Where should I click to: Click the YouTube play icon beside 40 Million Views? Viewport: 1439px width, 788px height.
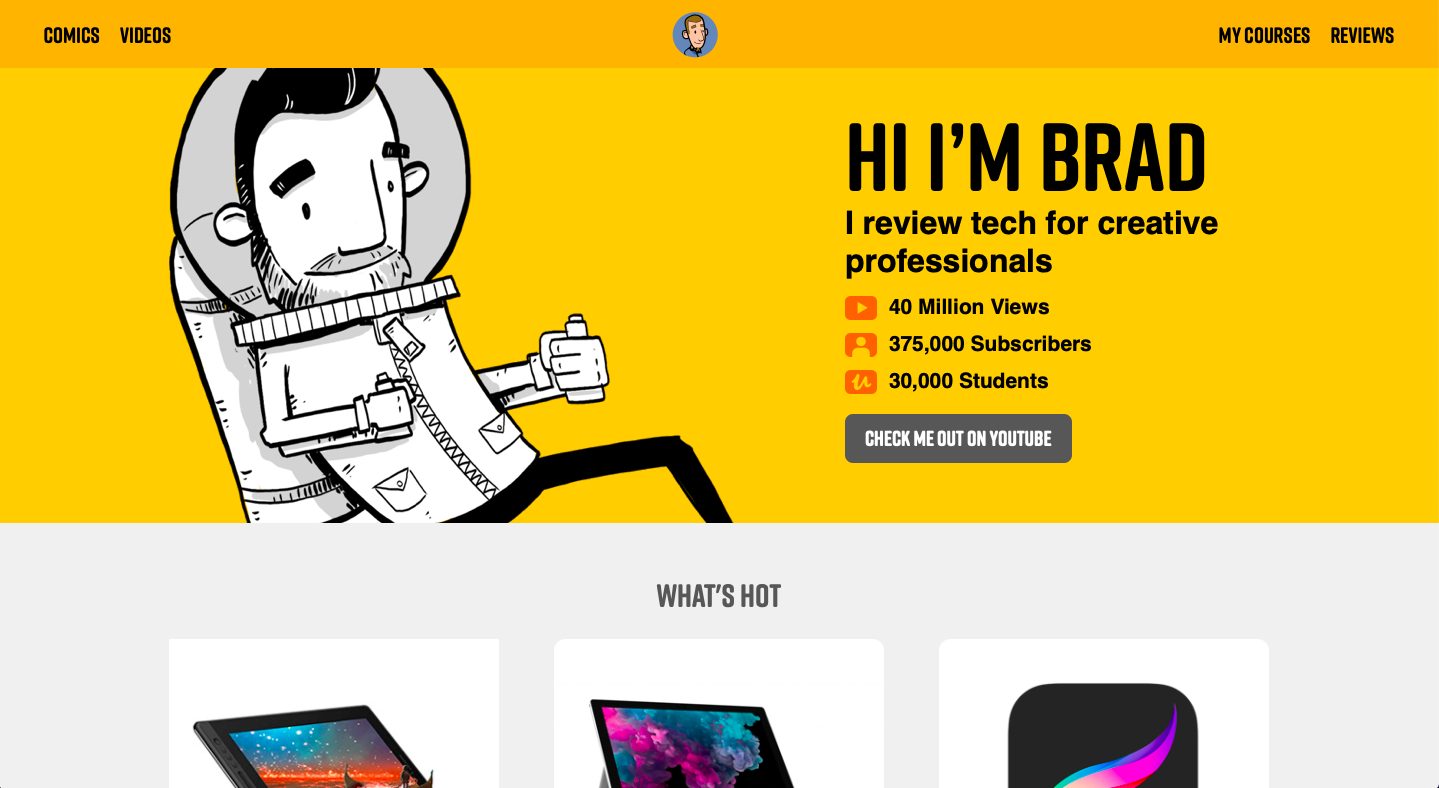861,307
